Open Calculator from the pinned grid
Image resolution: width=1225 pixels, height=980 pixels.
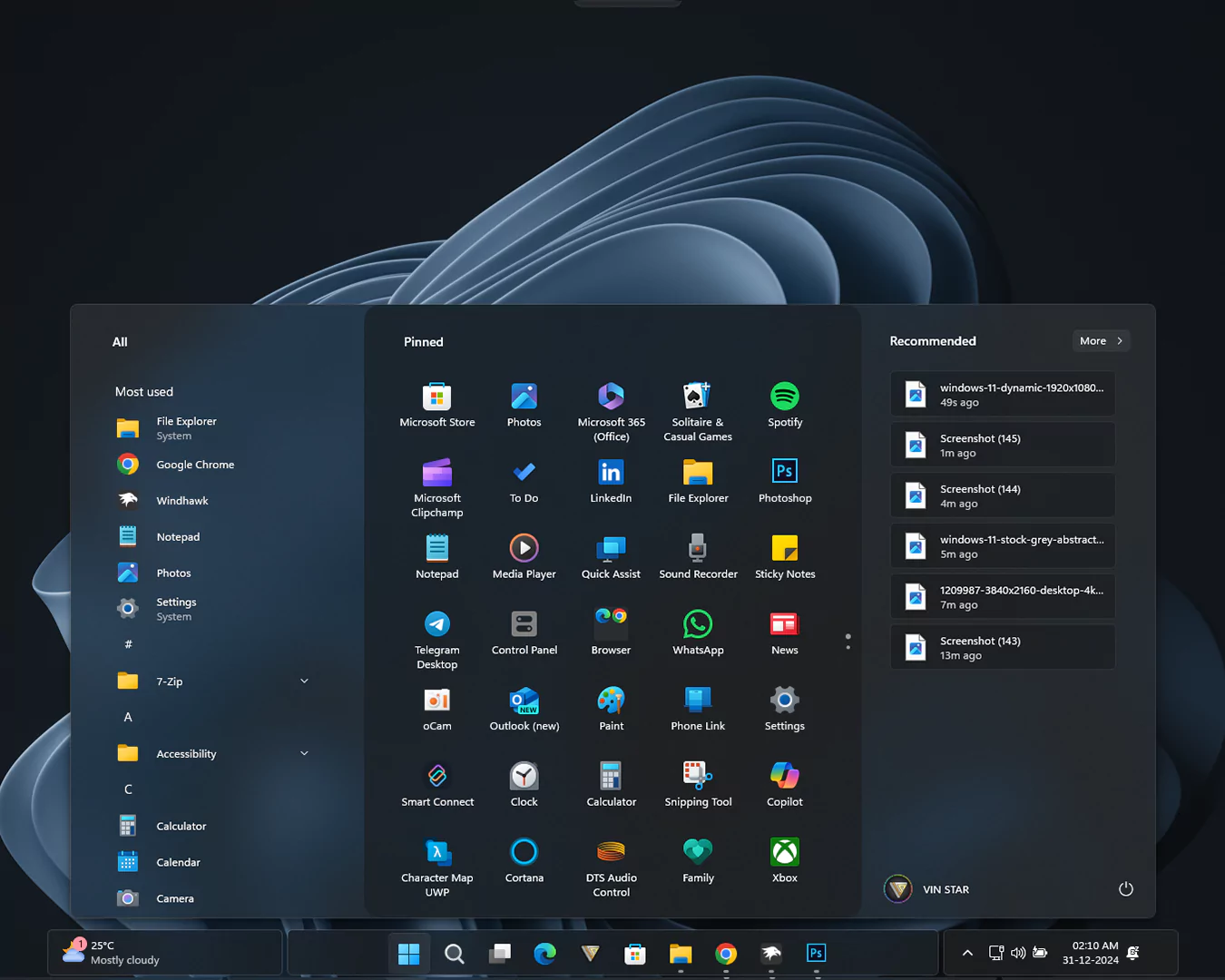(611, 786)
